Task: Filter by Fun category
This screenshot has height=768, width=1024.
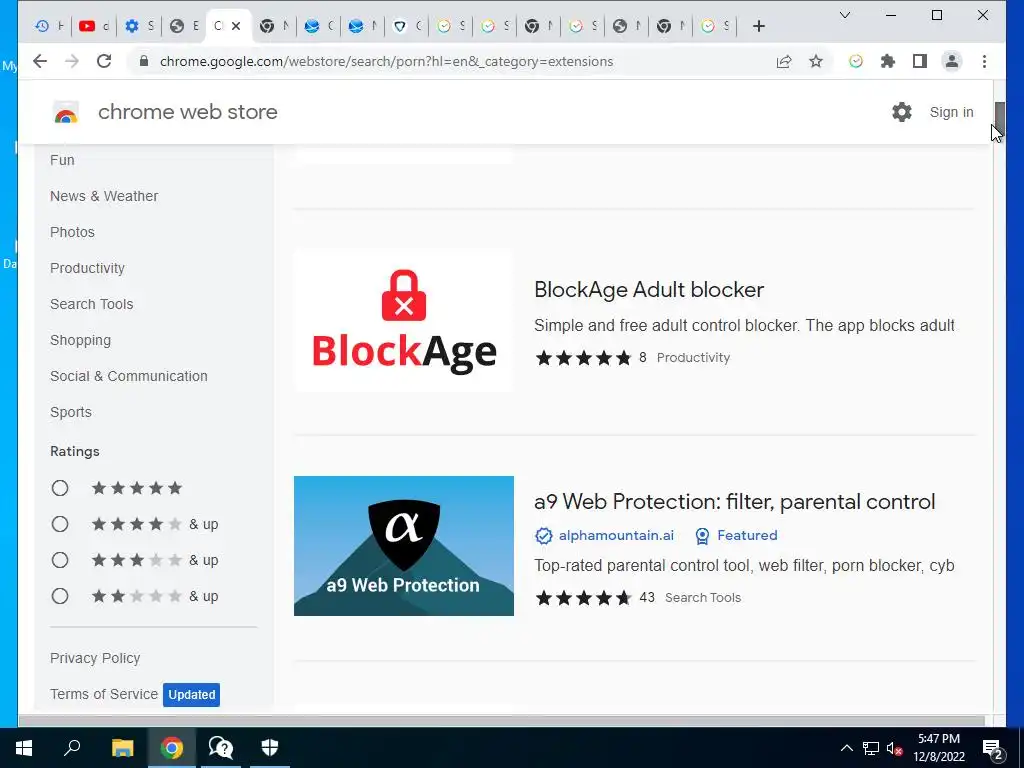Action: click(62, 160)
